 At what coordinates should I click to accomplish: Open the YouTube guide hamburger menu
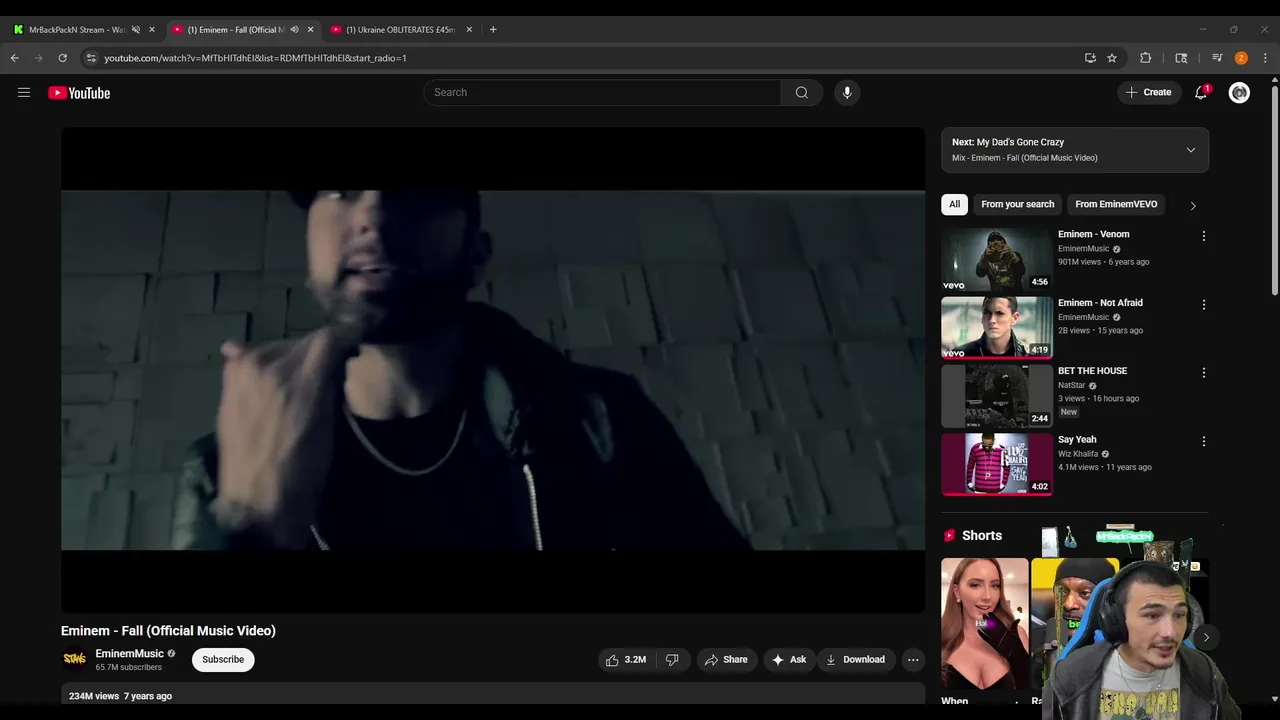(24, 93)
